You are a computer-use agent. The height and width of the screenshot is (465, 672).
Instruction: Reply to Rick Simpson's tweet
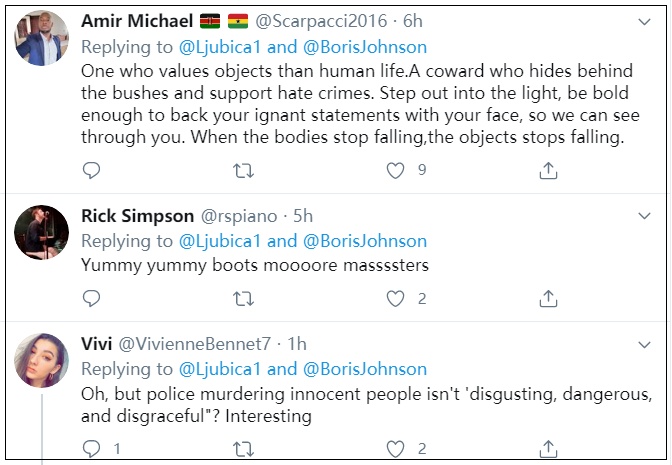(x=91, y=298)
